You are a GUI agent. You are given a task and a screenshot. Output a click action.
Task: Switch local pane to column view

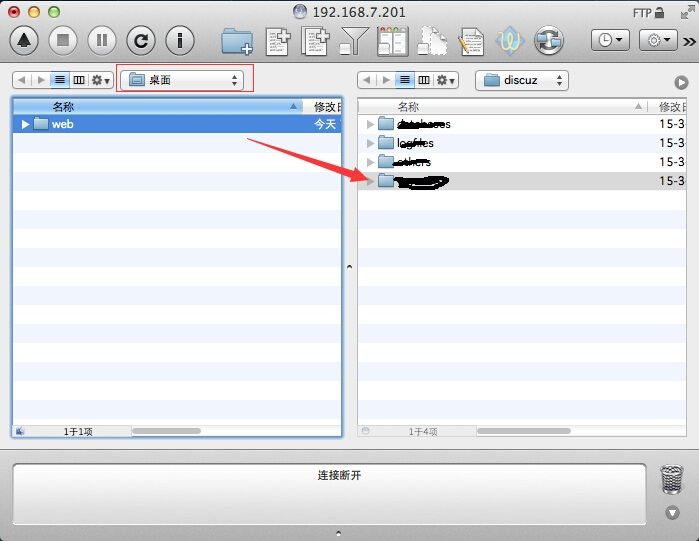(79, 80)
